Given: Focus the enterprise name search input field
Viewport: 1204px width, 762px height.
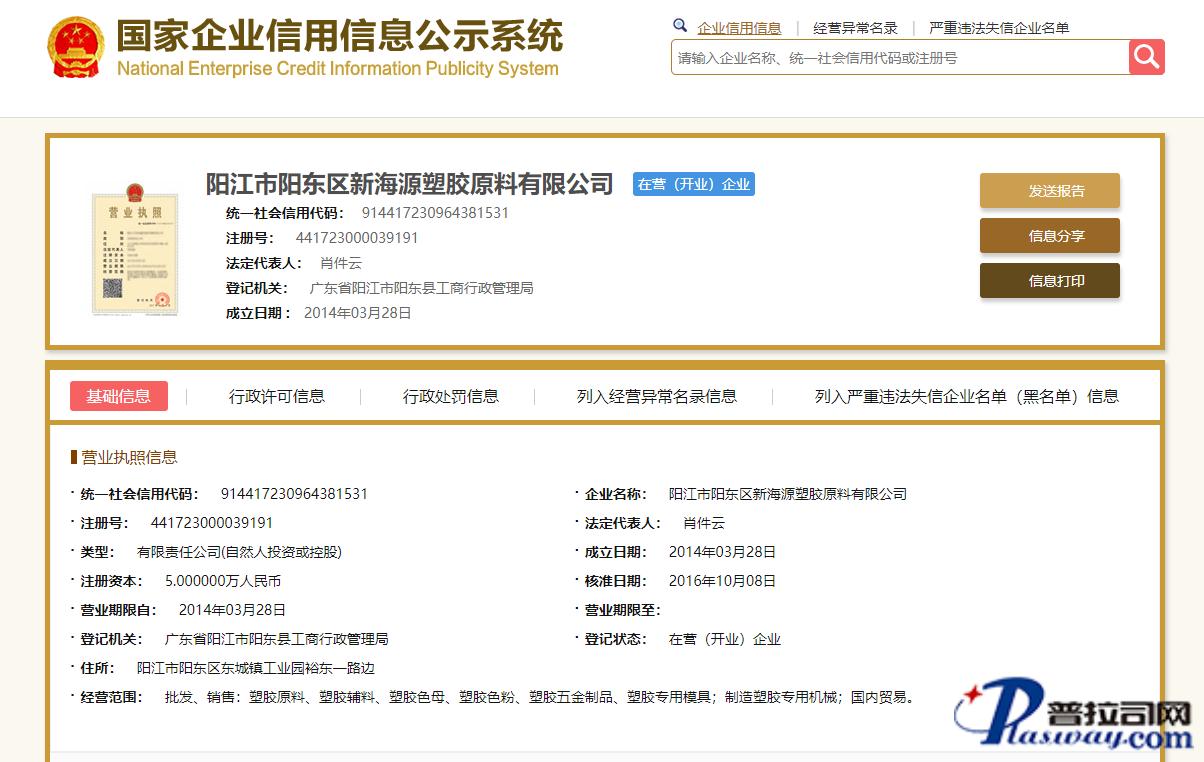Looking at the screenshot, I should pos(900,58).
